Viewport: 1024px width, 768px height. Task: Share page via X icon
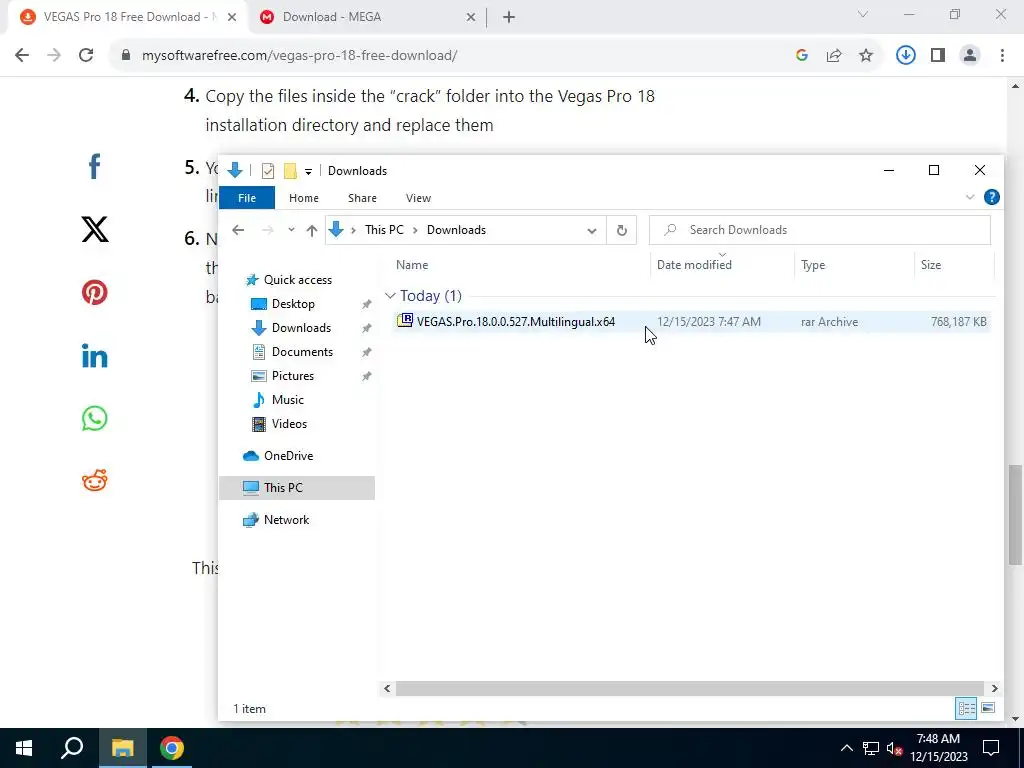pos(95,229)
